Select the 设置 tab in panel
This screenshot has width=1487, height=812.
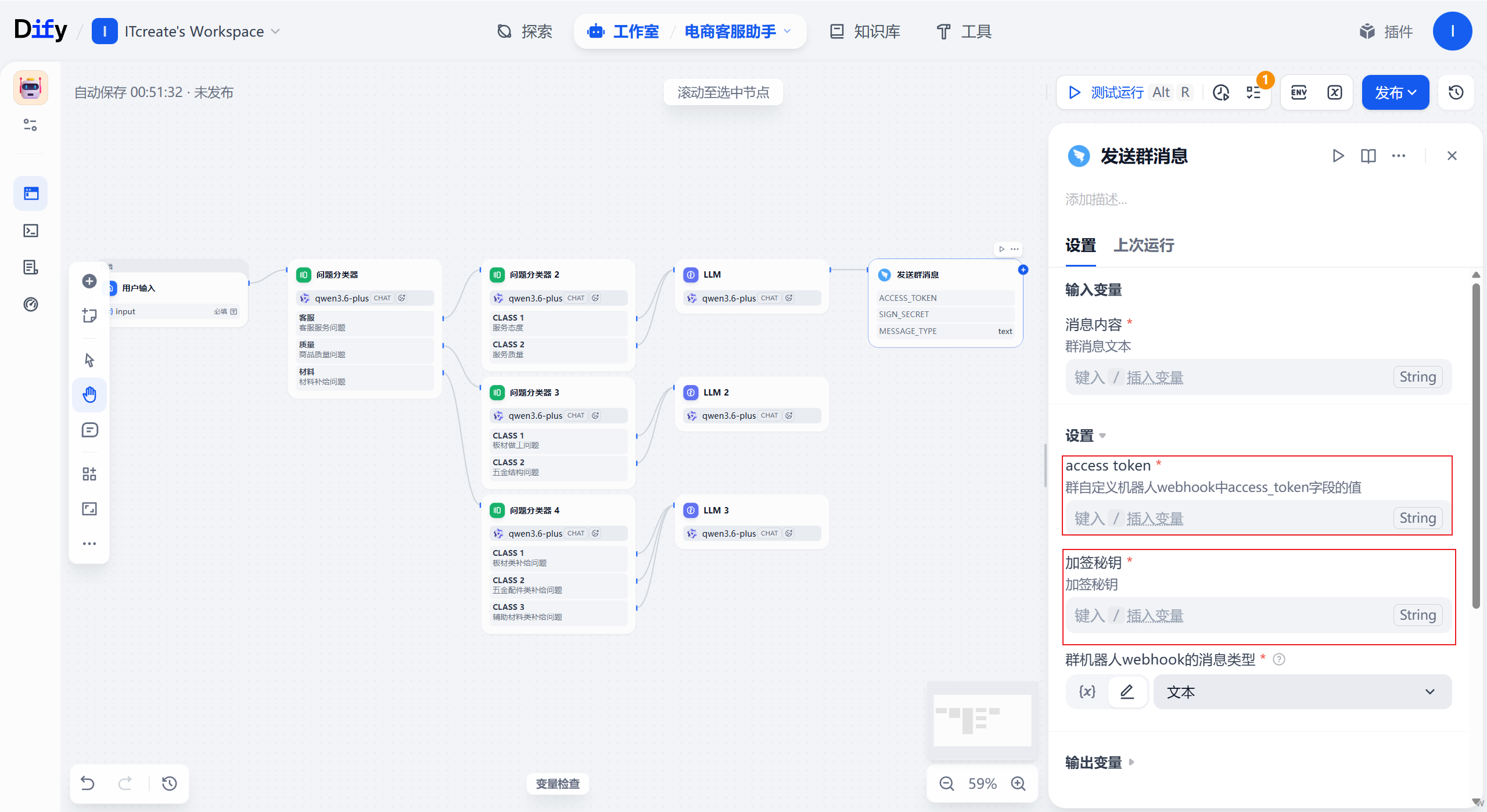pyautogui.click(x=1080, y=245)
